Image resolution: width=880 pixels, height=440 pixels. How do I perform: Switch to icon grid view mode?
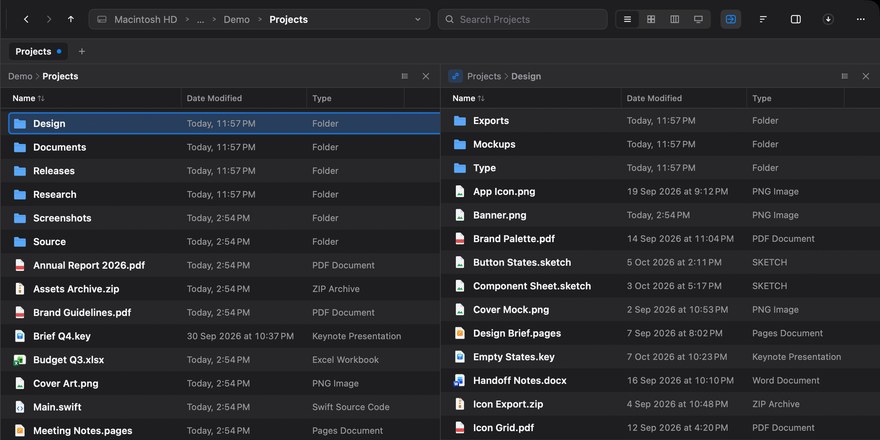(x=651, y=19)
